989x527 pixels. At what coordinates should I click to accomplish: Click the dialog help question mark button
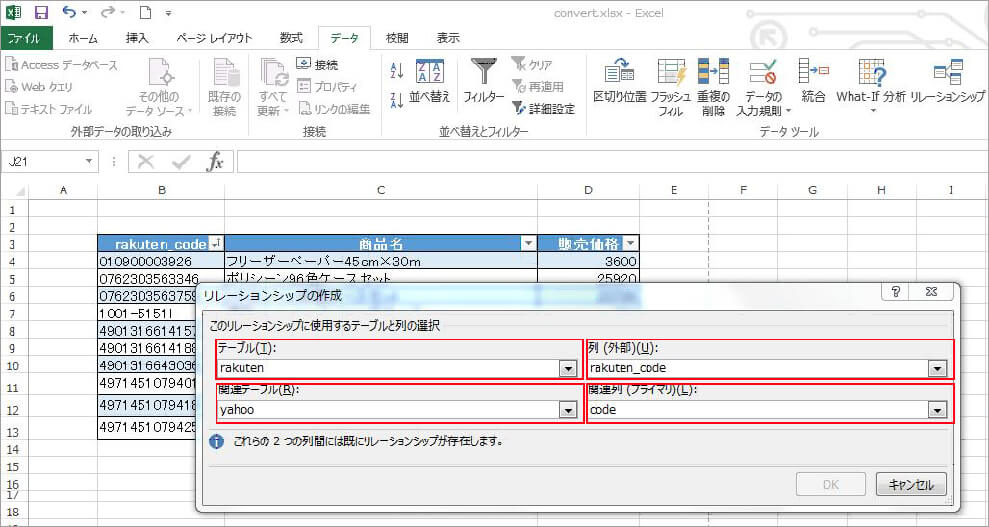(896, 291)
